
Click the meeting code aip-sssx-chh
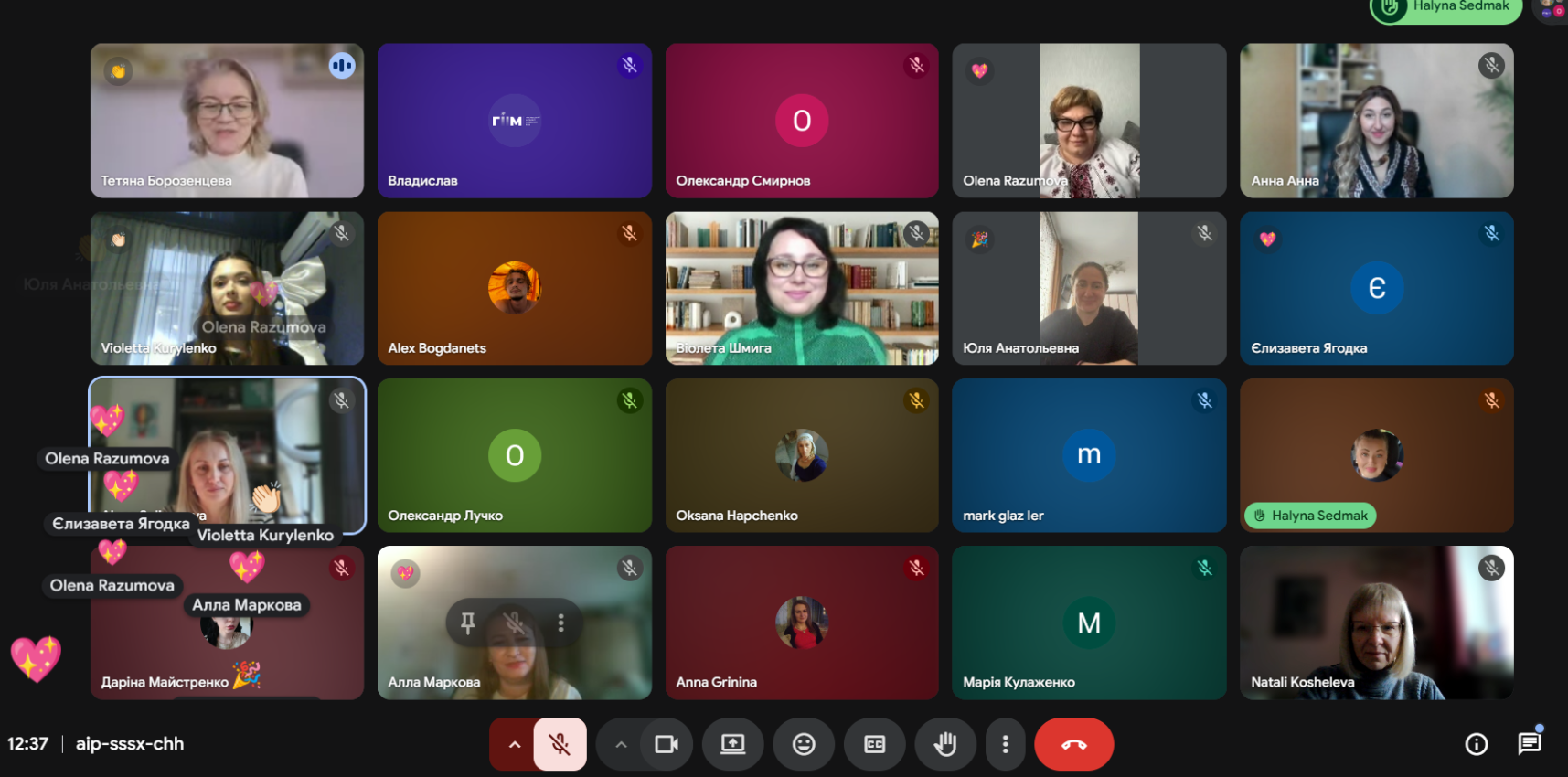pos(130,744)
